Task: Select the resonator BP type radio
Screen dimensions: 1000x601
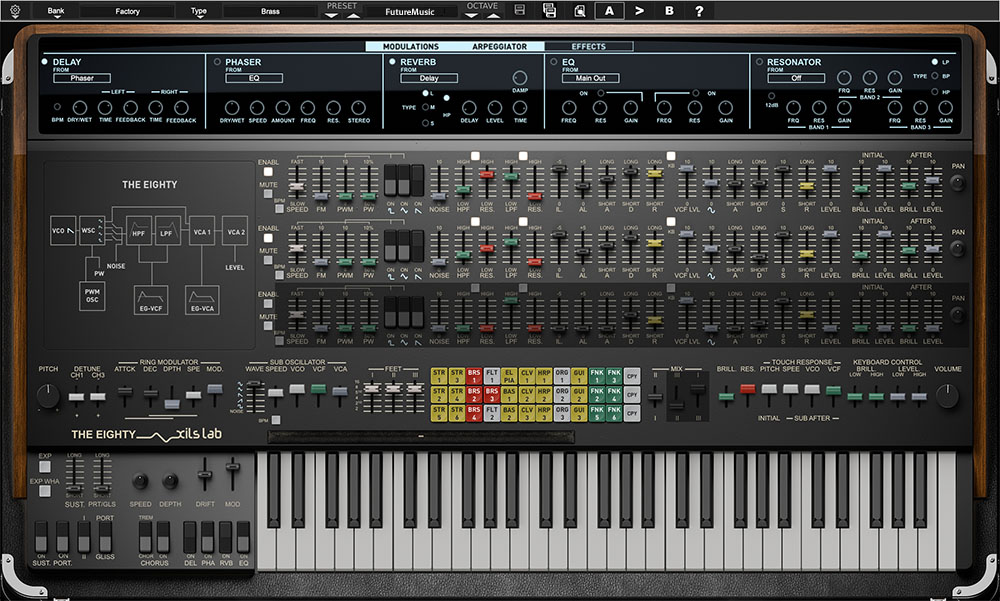Action: point(934,76)
